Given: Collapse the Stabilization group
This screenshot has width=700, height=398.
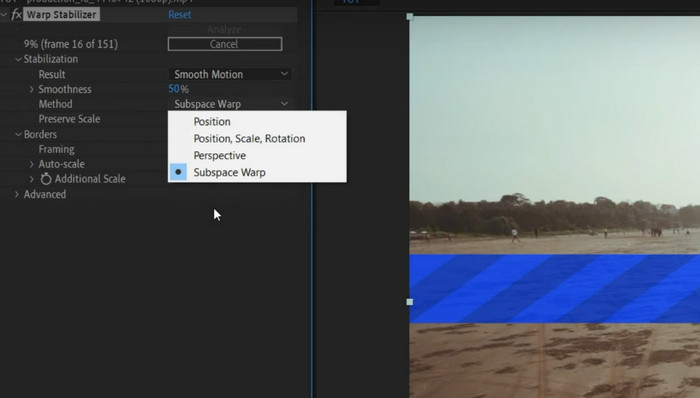Looking at the screenshot, I should pyautogui.click(x=18, y=59).
